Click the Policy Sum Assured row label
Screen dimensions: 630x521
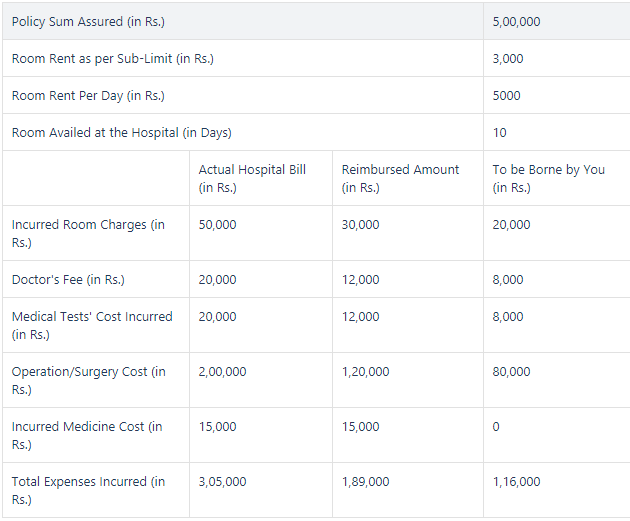[88, 22]
